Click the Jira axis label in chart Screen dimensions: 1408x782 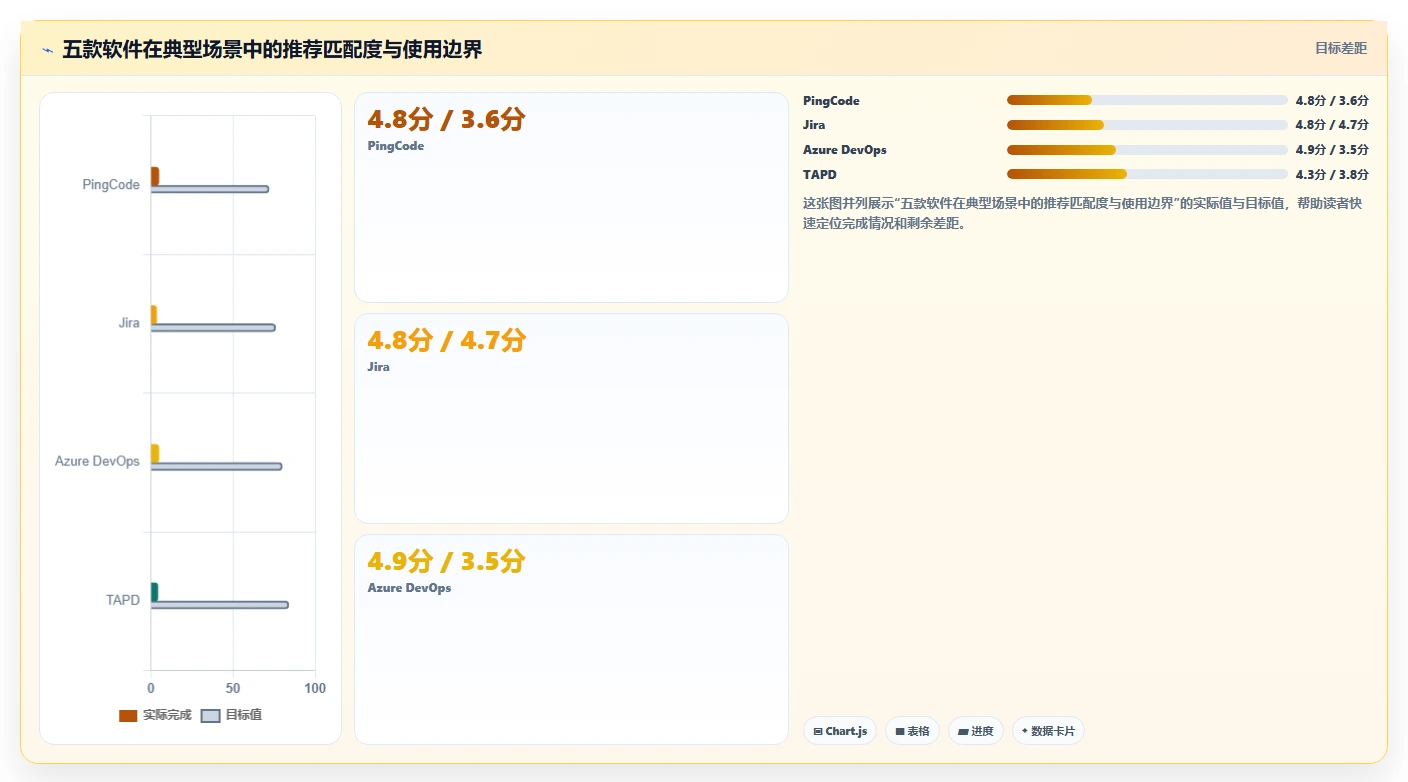(129, 323)
